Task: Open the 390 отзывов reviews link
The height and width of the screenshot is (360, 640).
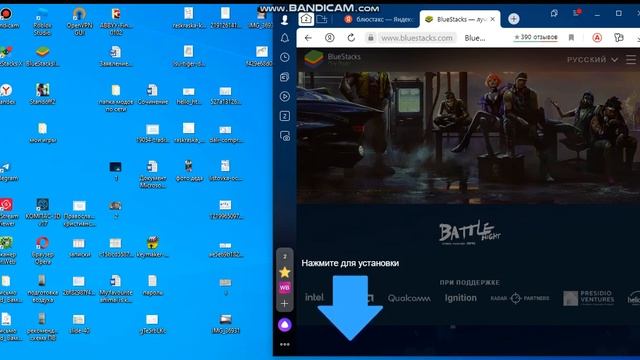Action: point(536,37)
